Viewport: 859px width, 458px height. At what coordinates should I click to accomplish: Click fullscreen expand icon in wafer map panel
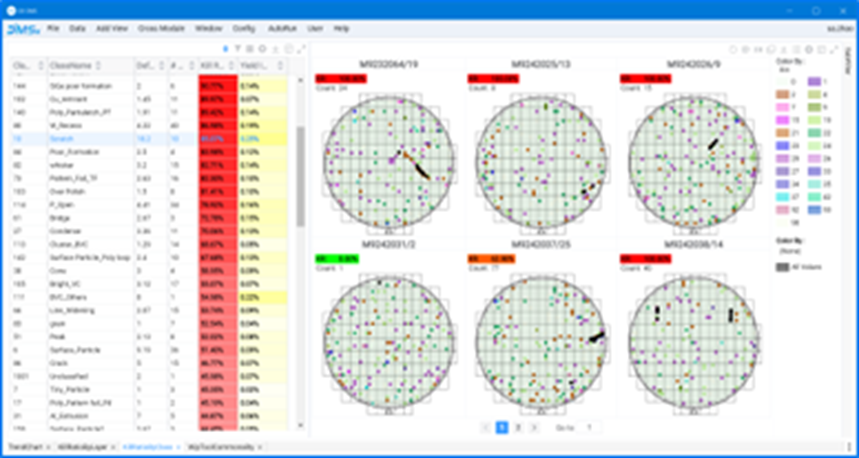pos(832,49)
